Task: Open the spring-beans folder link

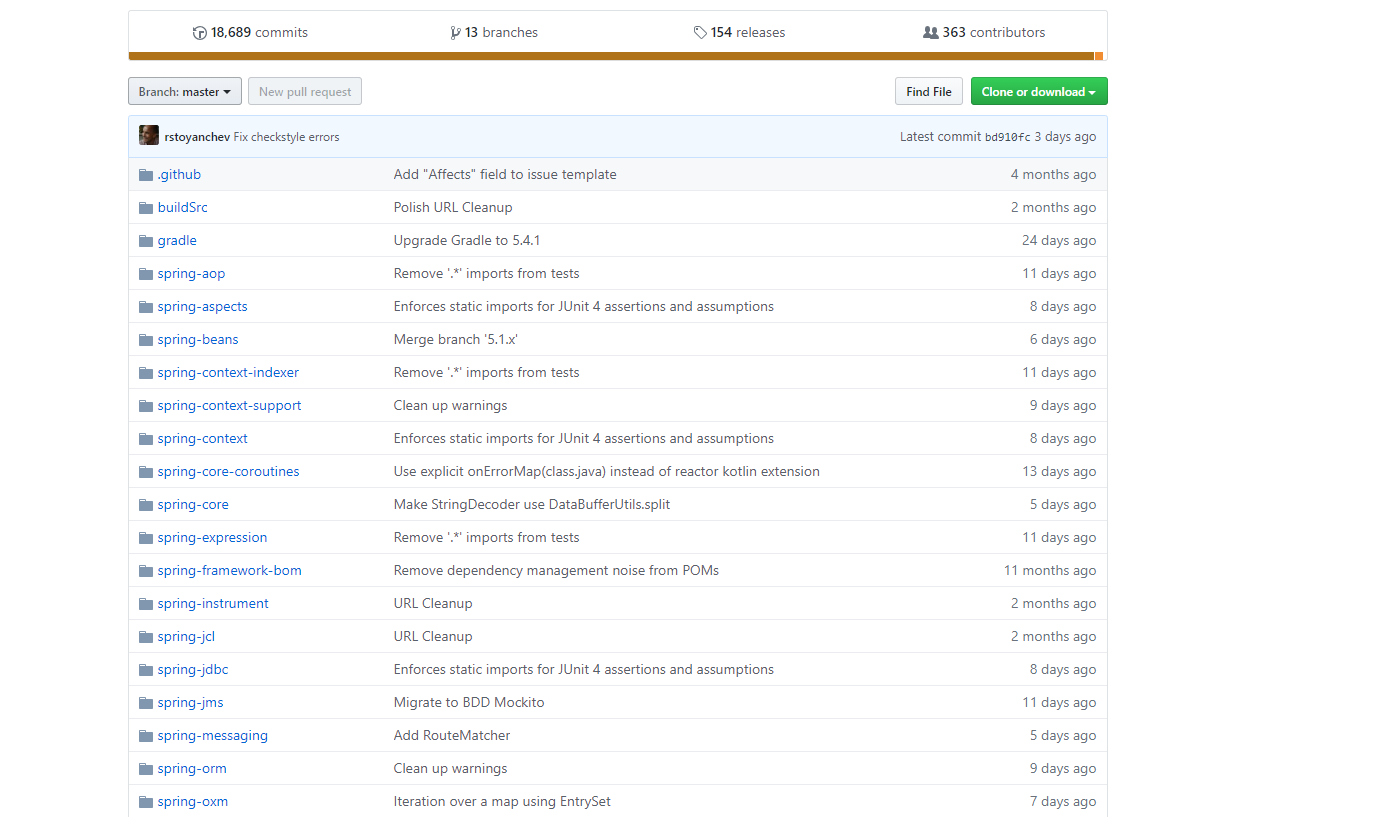Action: tap(198, 340)
